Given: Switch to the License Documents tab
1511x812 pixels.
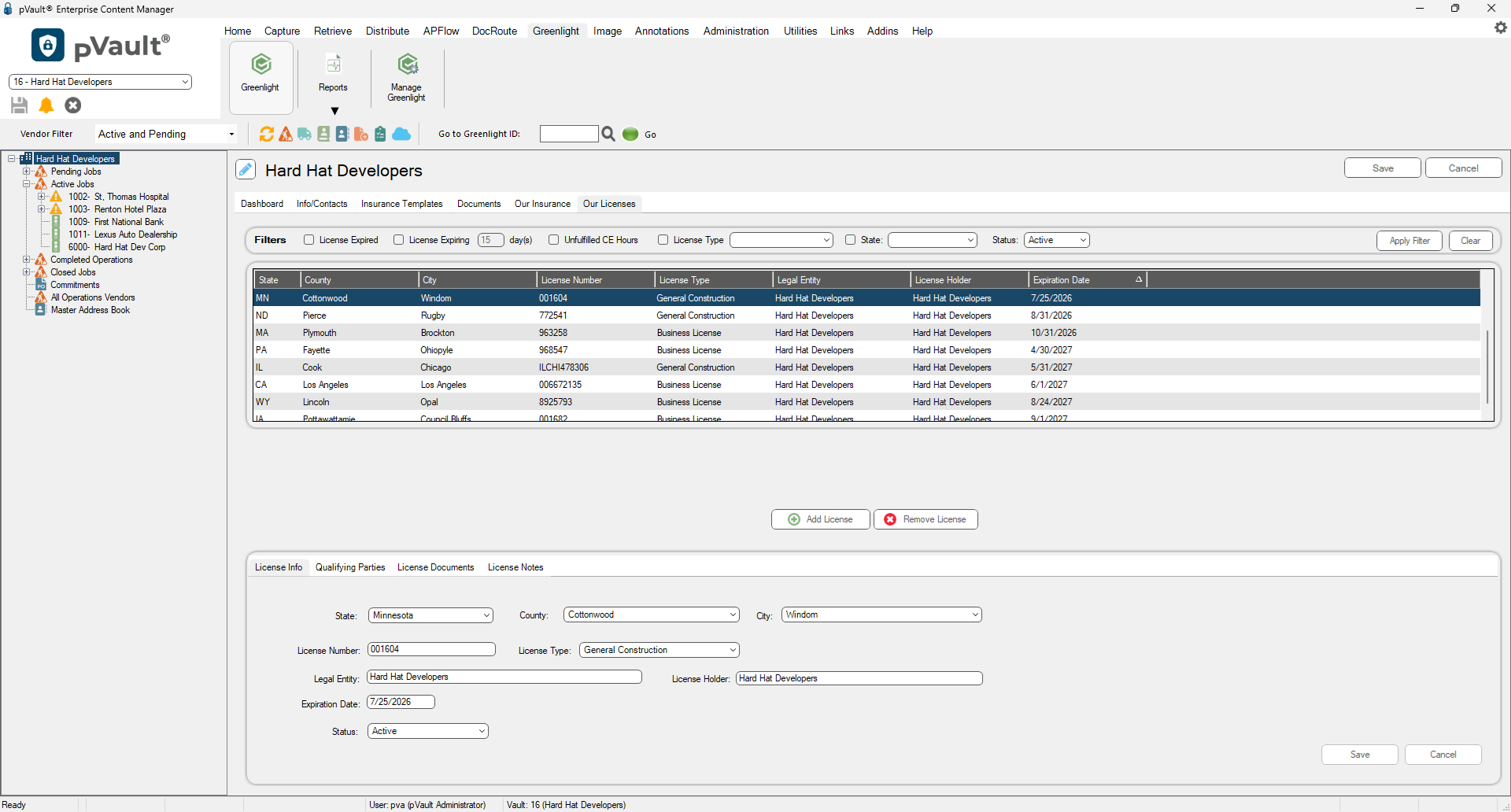Looking at the screenshot, I should pos(435,567).
